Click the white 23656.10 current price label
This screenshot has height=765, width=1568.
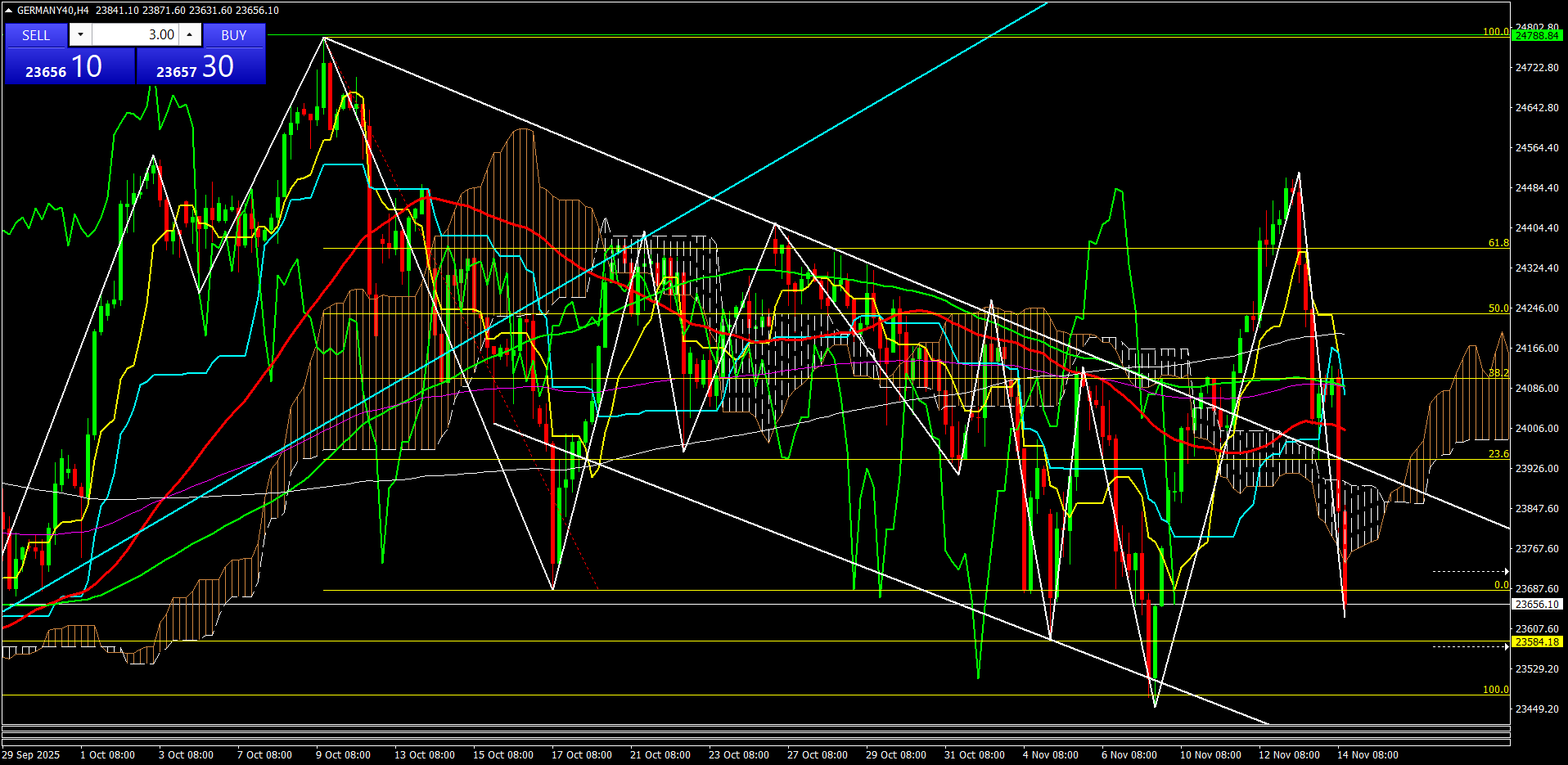pos(1536,605)
